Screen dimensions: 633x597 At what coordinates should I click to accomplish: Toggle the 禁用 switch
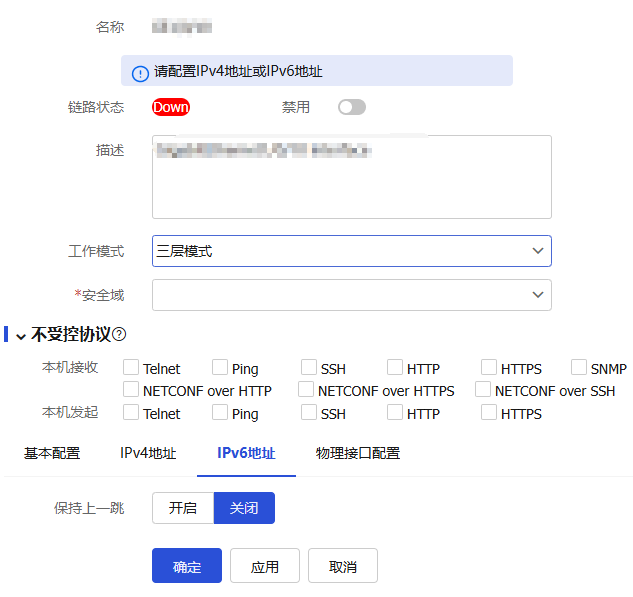(351, 107)
